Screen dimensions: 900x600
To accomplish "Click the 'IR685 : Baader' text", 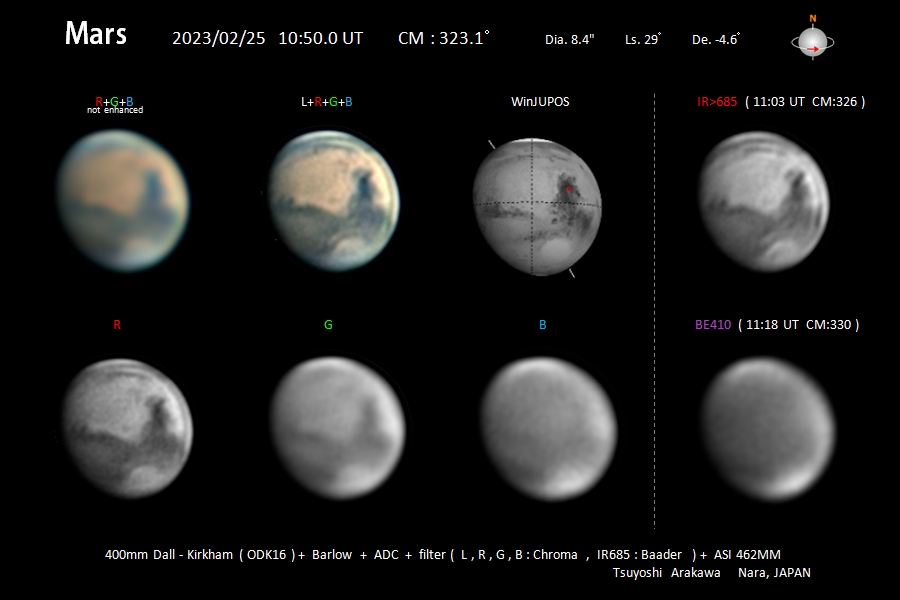I will 639,555.
